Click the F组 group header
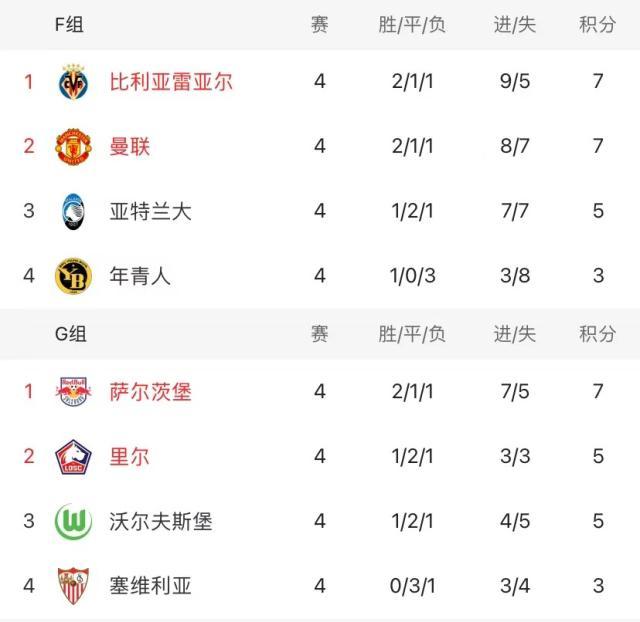 (70, 25)
